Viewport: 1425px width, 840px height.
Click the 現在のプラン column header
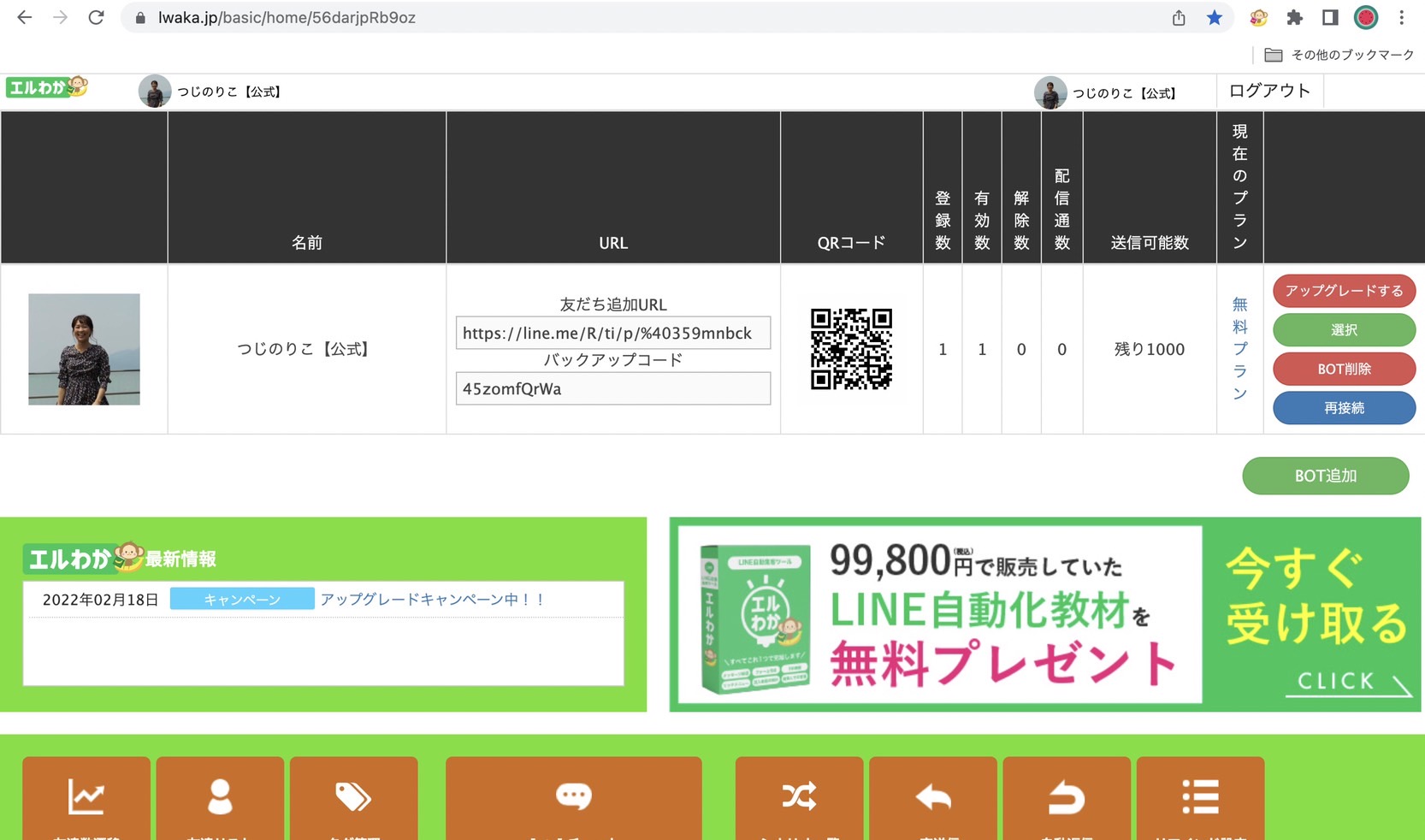tap(1239, 187)
